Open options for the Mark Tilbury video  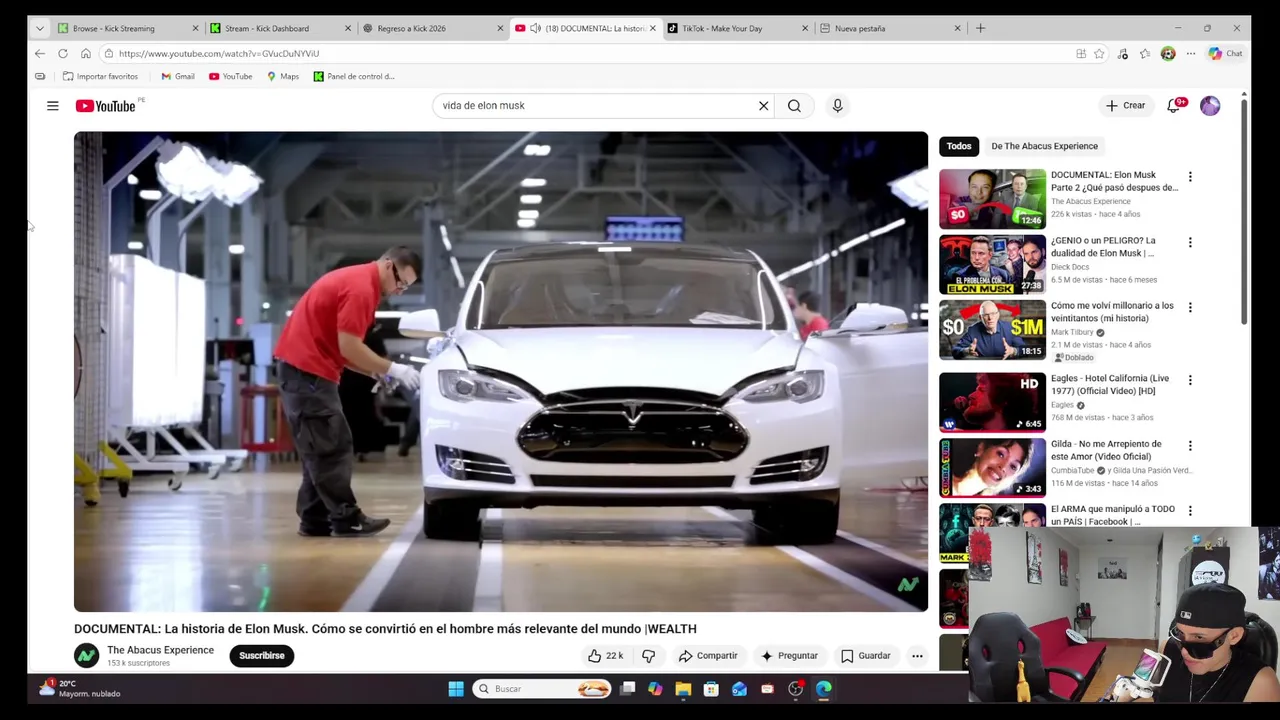[x=1190, y=308]
